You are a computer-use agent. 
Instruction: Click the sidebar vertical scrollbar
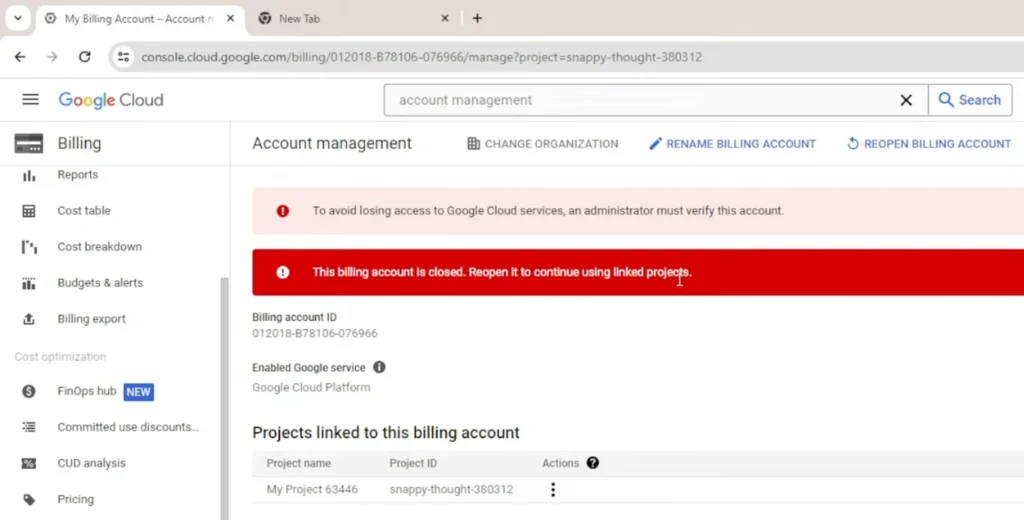tap(224, 380)
